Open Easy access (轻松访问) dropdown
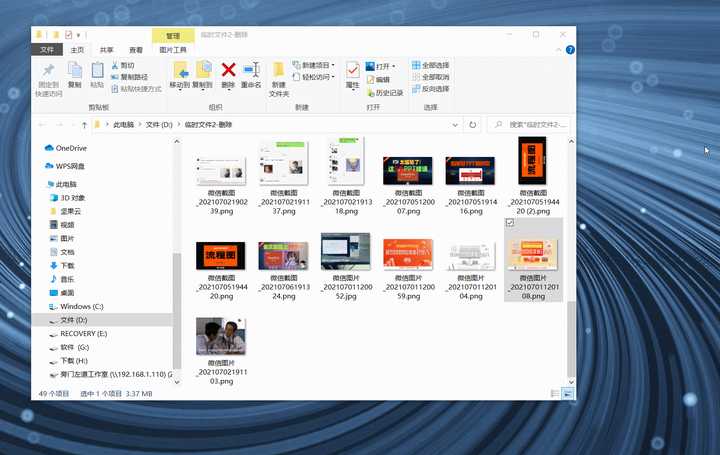Screen dimensions: 720x455 tap(314, 77)
